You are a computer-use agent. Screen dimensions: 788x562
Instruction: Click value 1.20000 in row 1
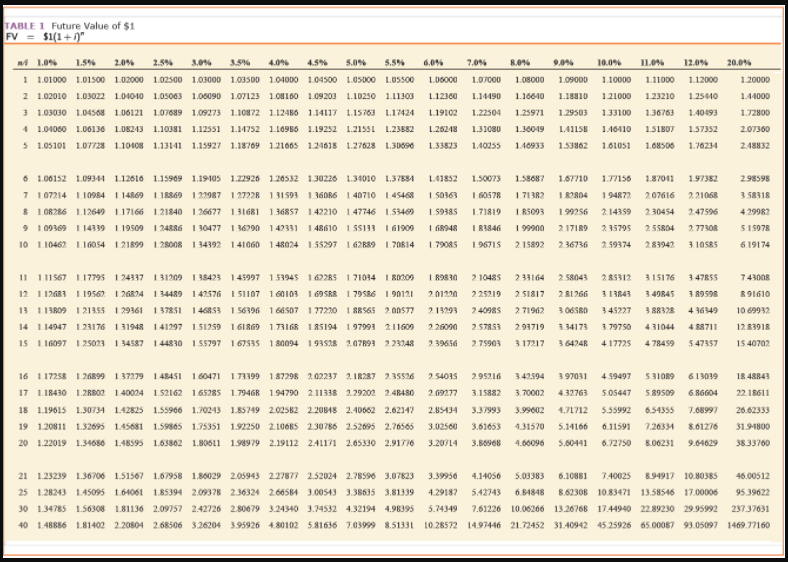point(755,80)
